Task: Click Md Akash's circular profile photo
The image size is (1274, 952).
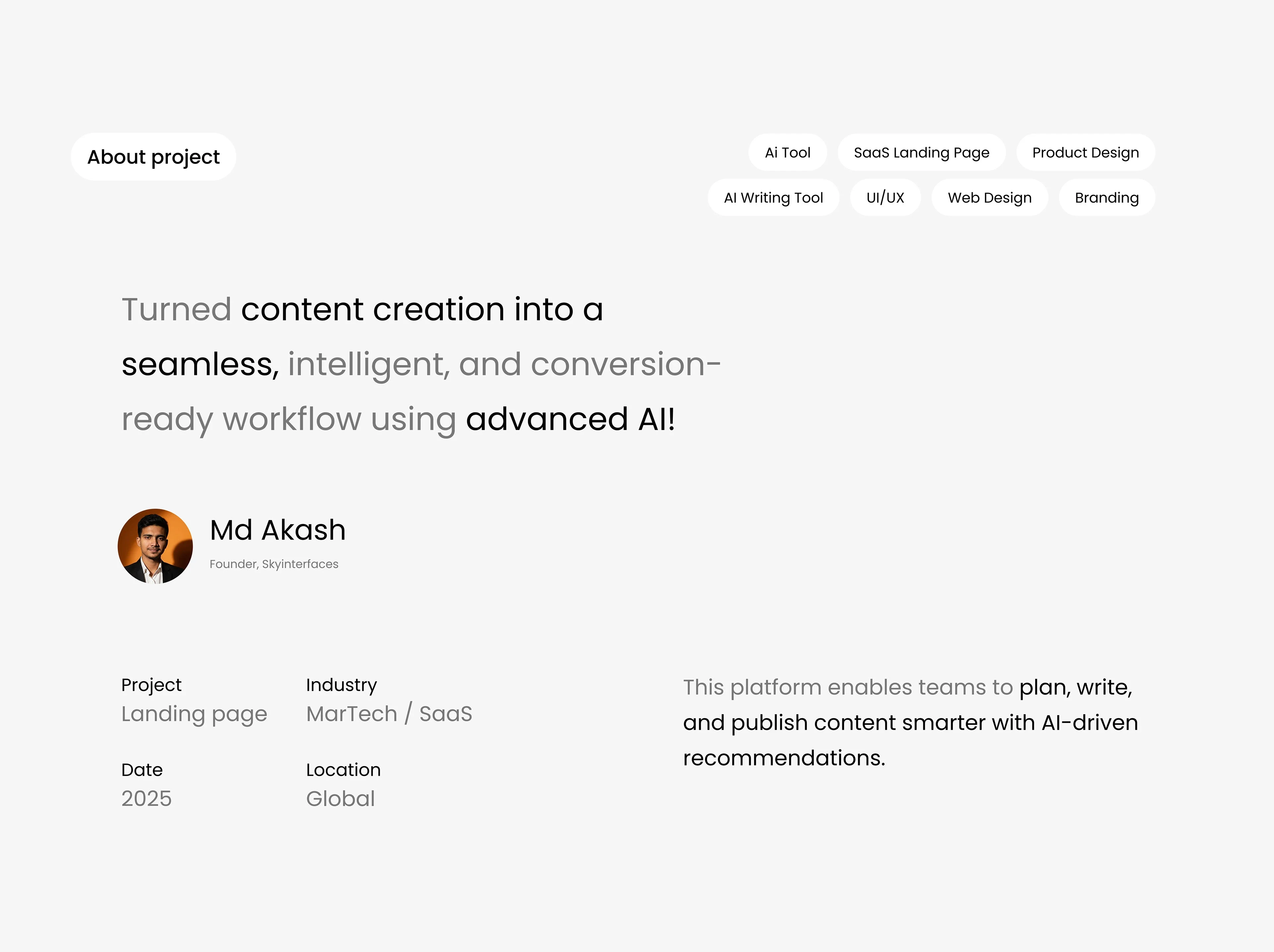Action: [x=155, y=546]
